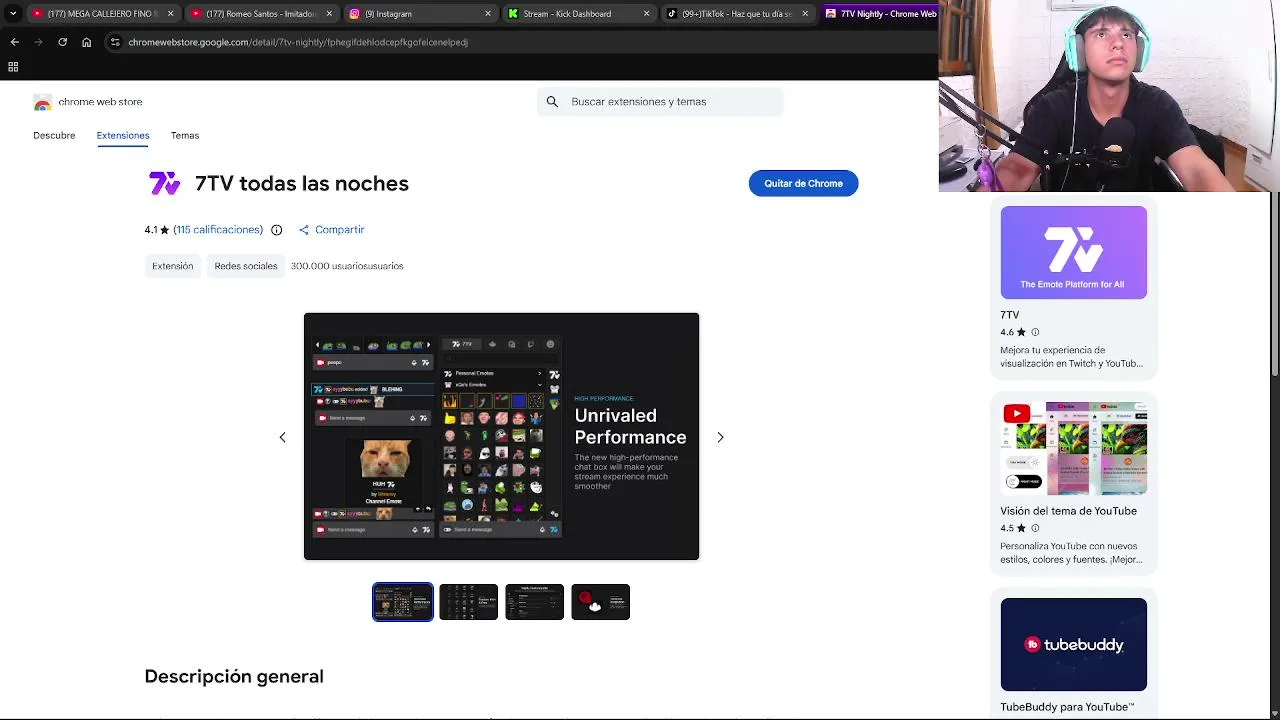Show previous screenshot in carousel
Screen dimensions: 1280x720
pyautogui.click(x=282, y=437)
